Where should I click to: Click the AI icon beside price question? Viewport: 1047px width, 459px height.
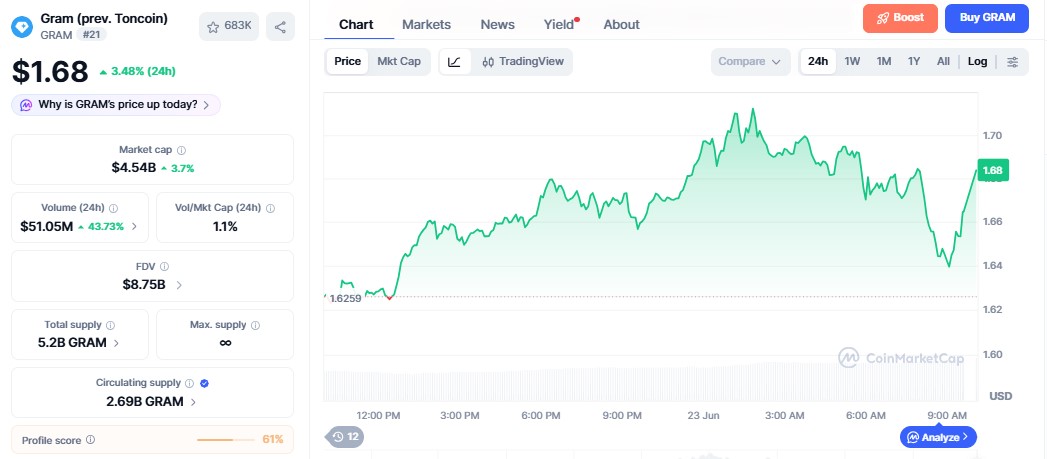(x=26, y=105)
